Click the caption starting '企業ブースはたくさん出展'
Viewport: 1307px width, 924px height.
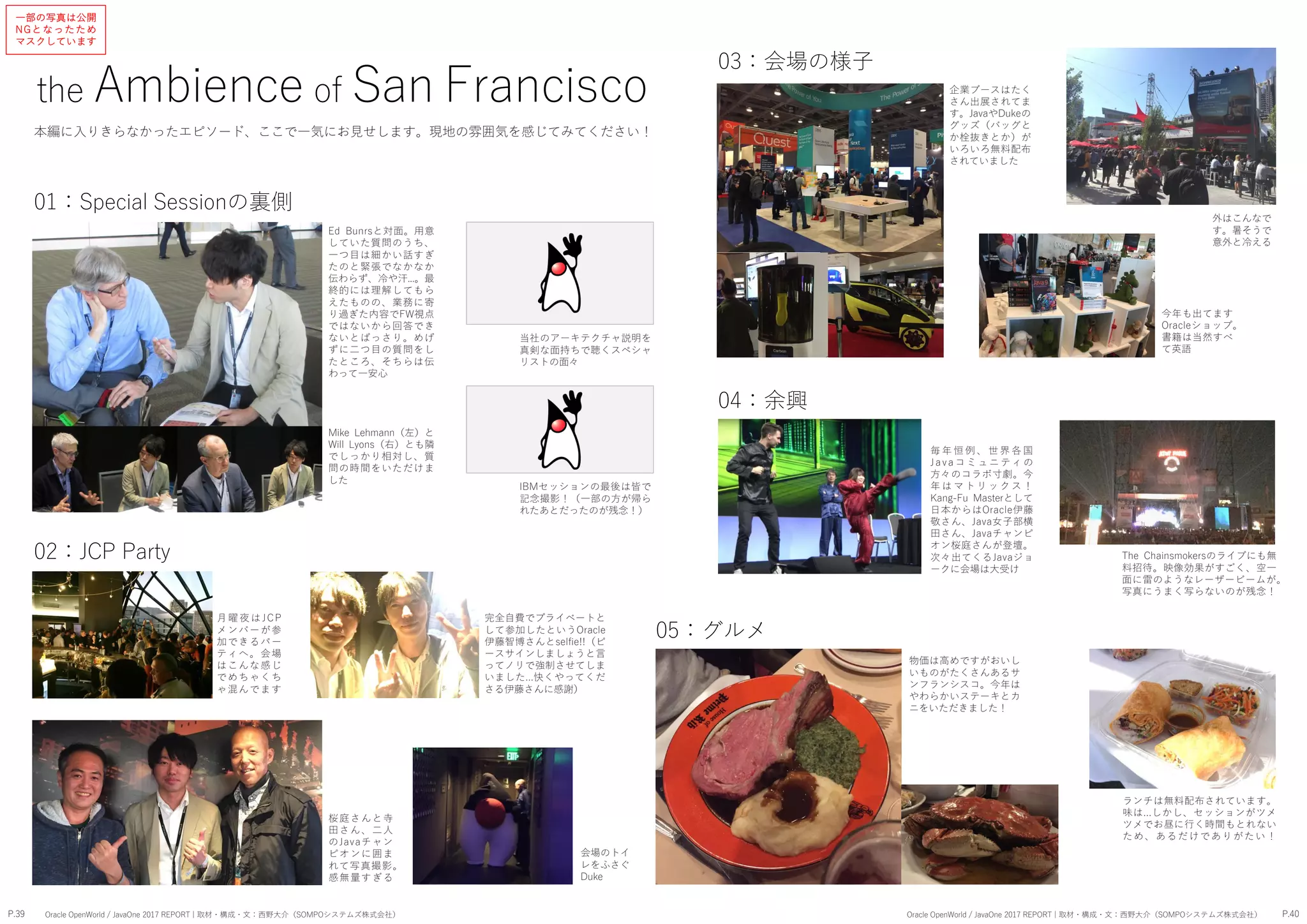pyautogui.click(x=990, y=125)
